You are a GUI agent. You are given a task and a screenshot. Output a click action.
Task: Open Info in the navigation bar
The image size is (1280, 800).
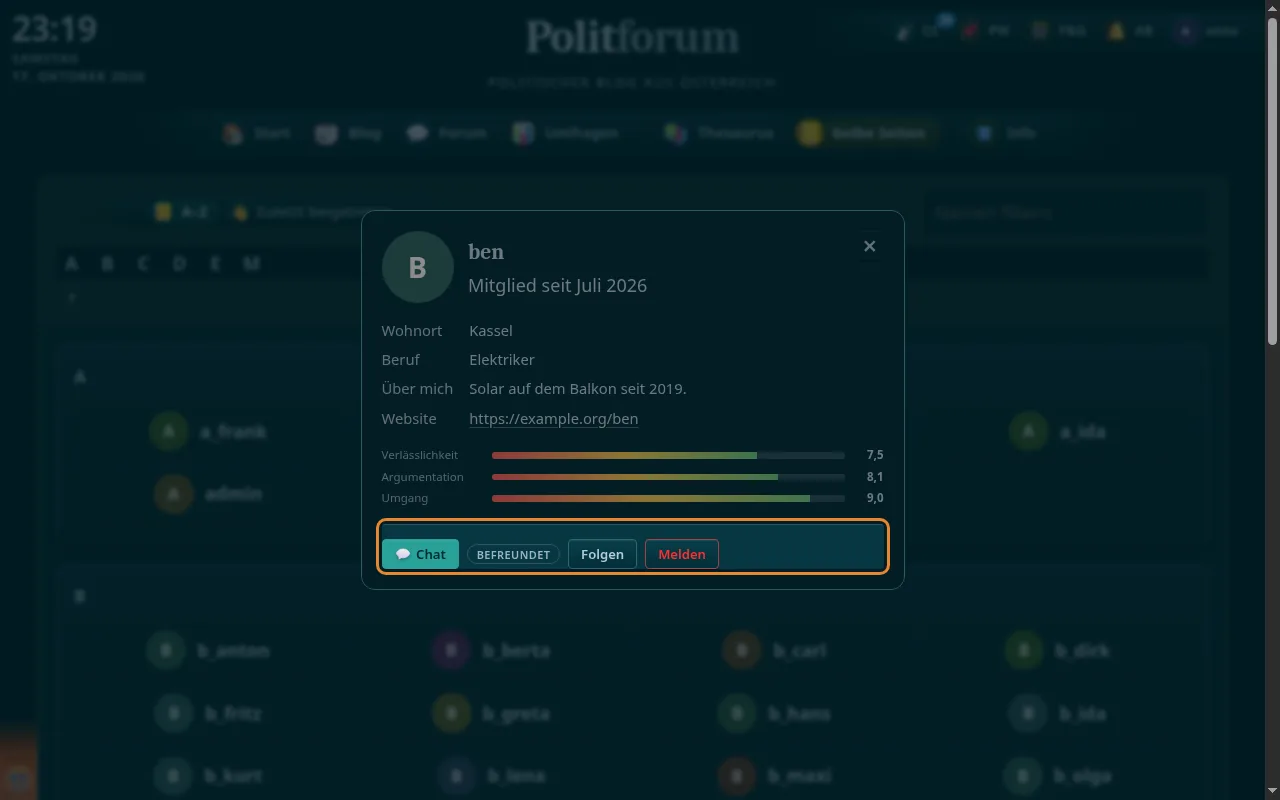click(1006, 133)
